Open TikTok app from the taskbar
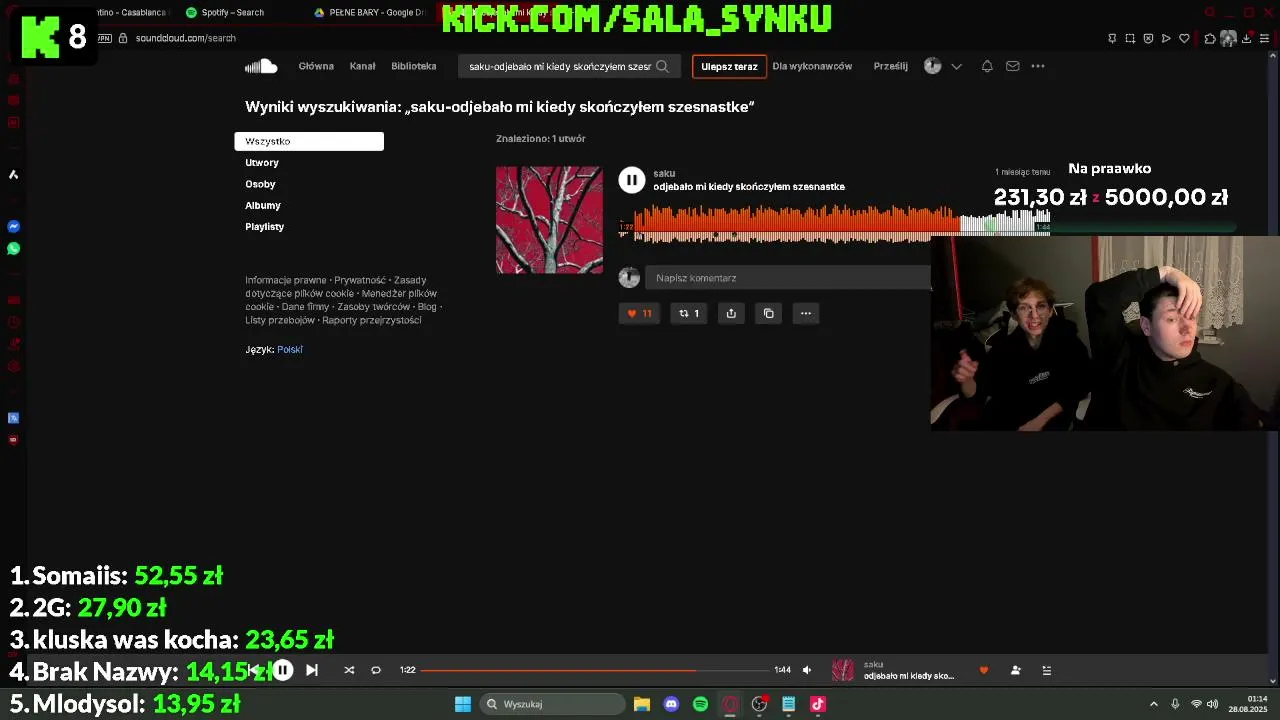The image size is (1280, 720). click(818, 704)
